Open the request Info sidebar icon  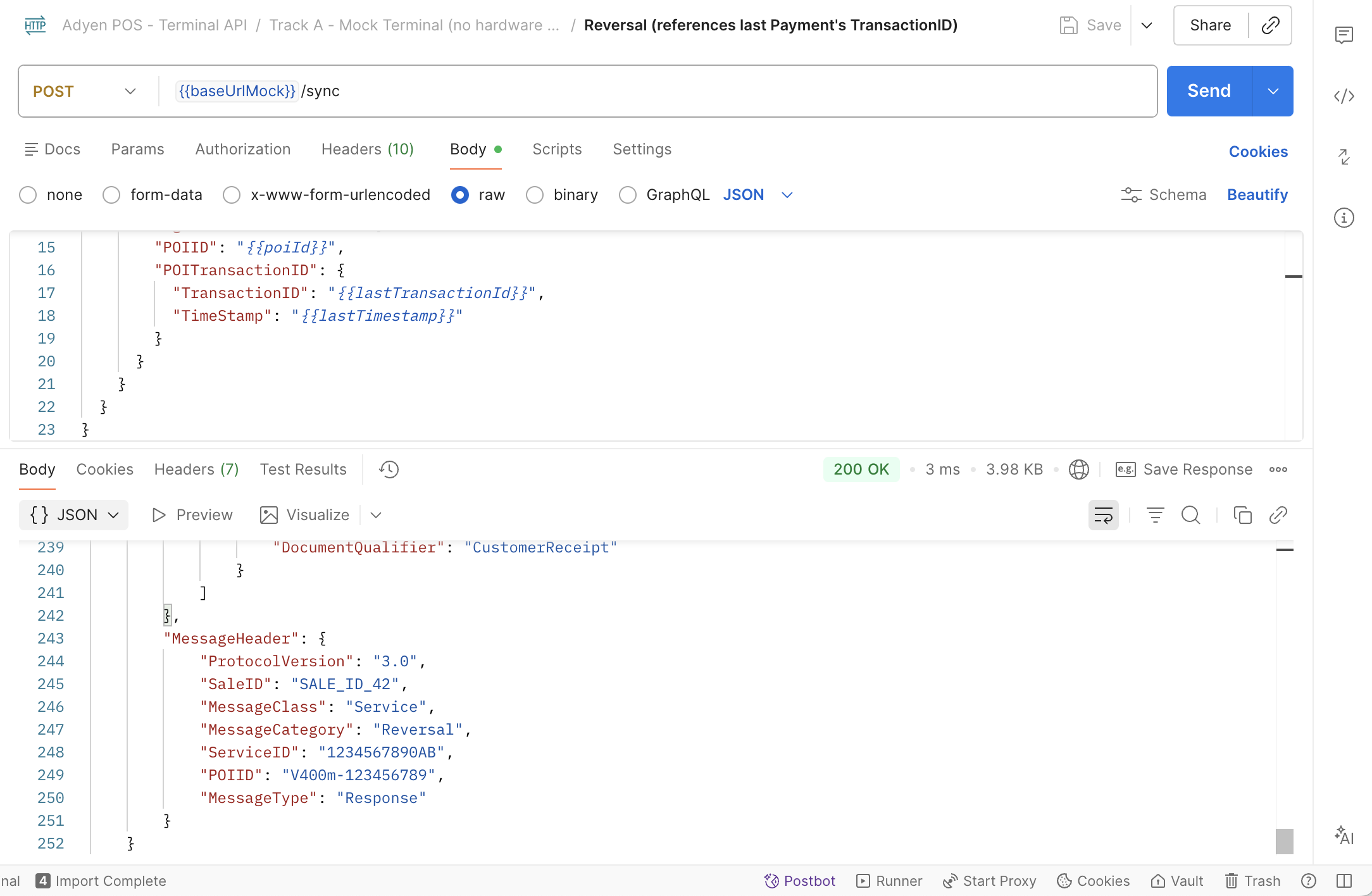point(1344,218)
